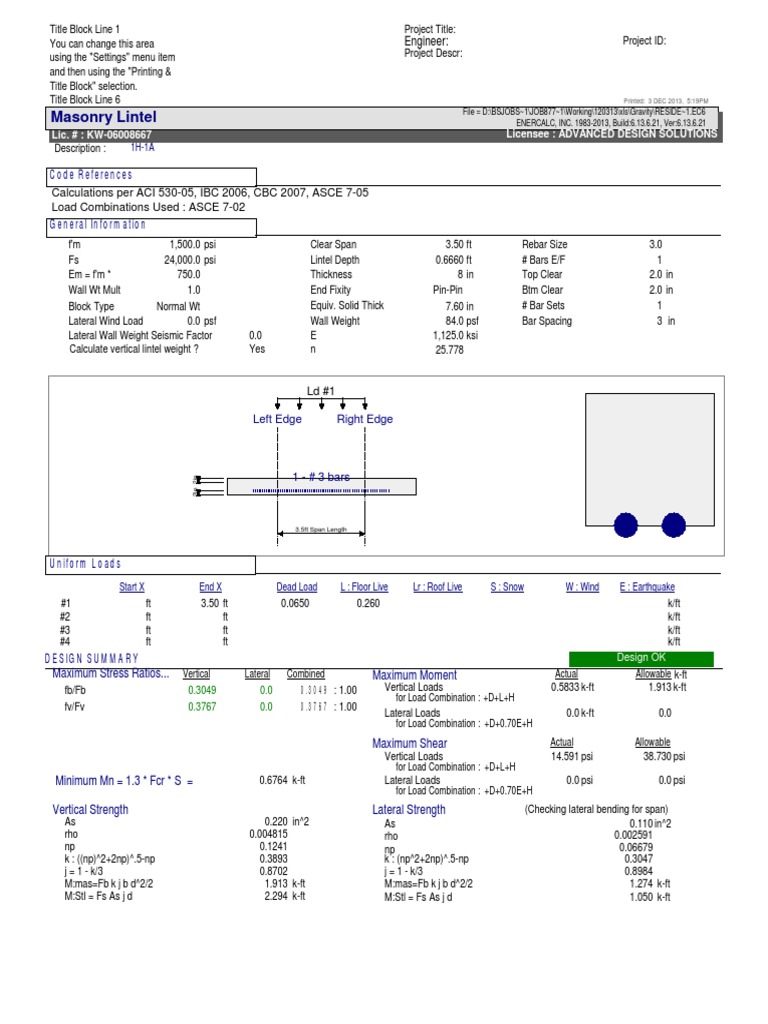
Task: Click the 'Project ID:' label
Action: tap(645, 40)
